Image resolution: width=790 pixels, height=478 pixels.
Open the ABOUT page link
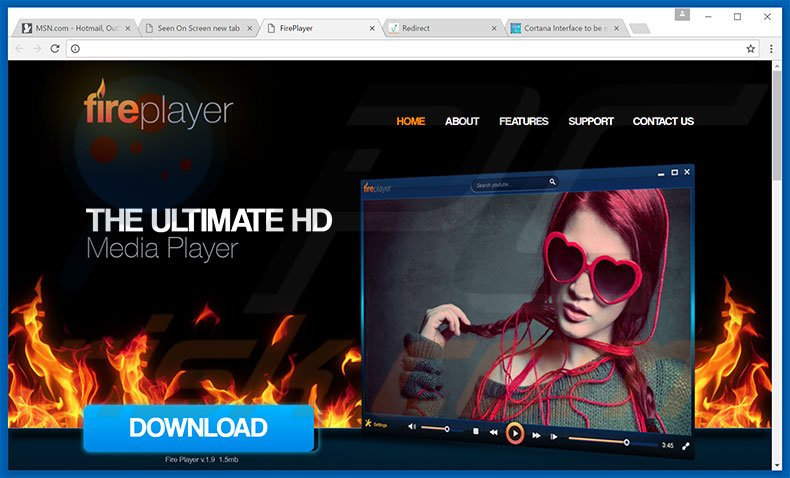tap(462, 121)
